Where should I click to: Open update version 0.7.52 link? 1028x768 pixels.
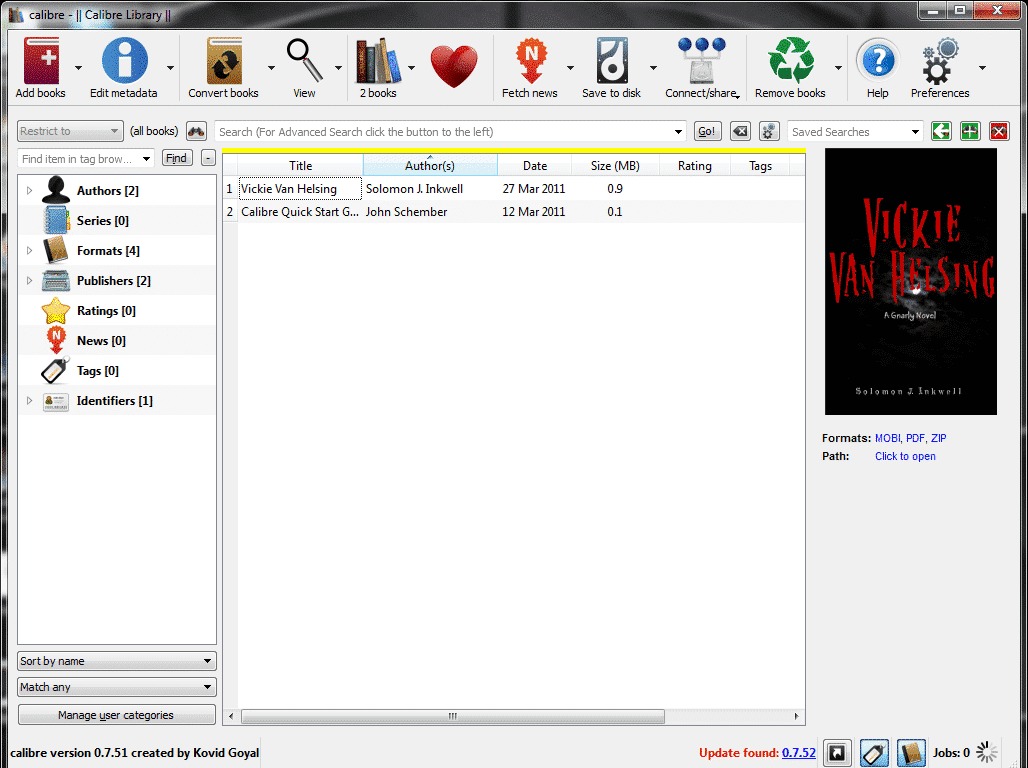(799, 753)
